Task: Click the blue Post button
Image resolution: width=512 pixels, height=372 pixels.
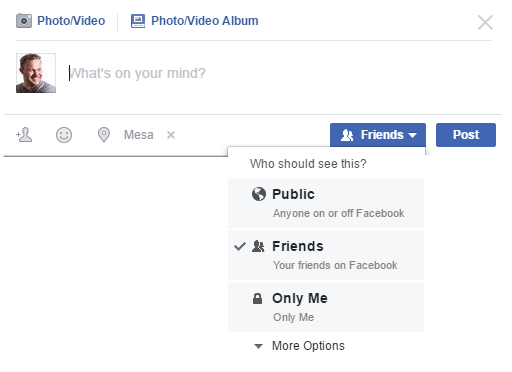Action: (466, 135)
